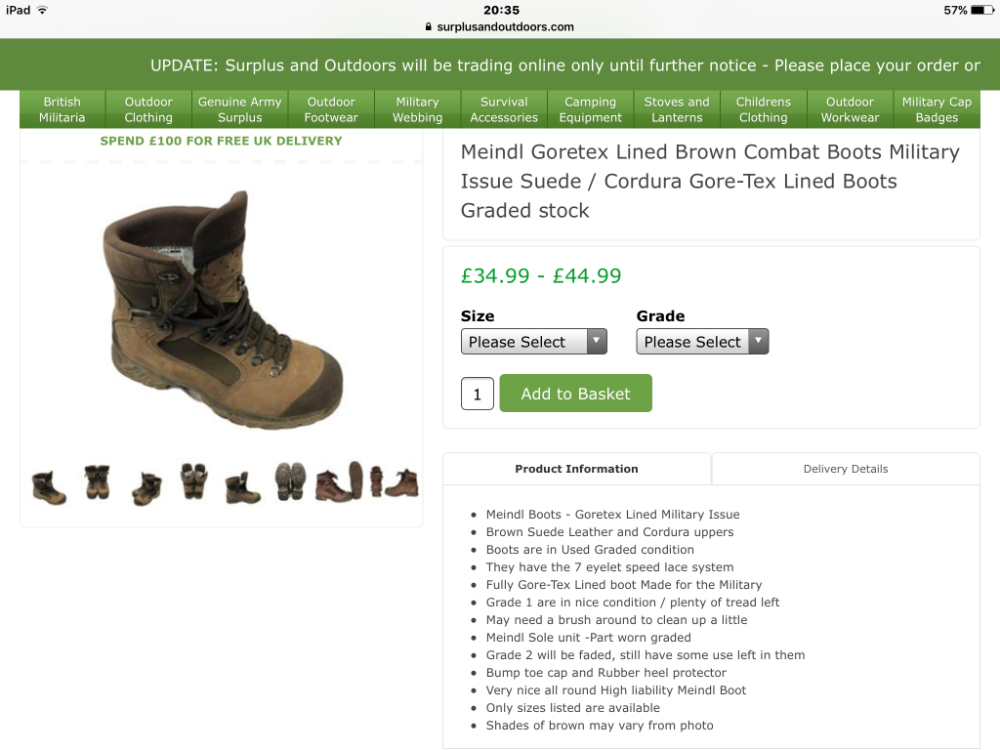Click the quantity input field
Viewport: 1000px width, 750px height.
tap(477, 394)
